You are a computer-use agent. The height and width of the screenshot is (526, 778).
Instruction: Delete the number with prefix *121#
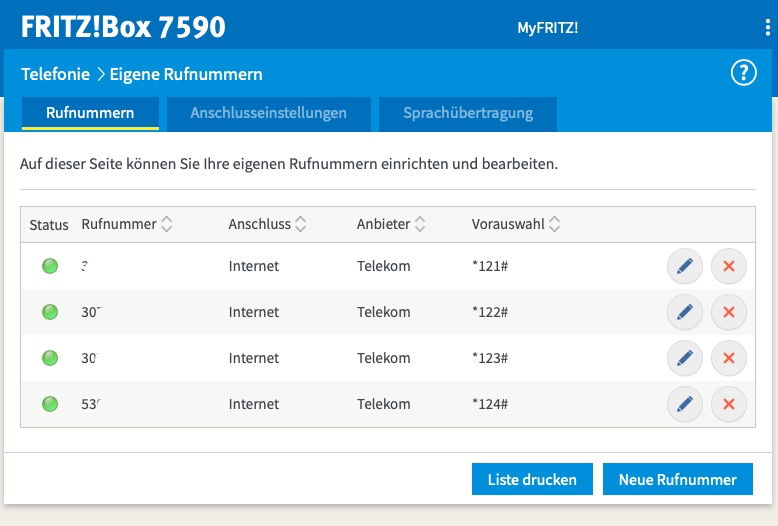pyautogui.click(x=729, y=267)
